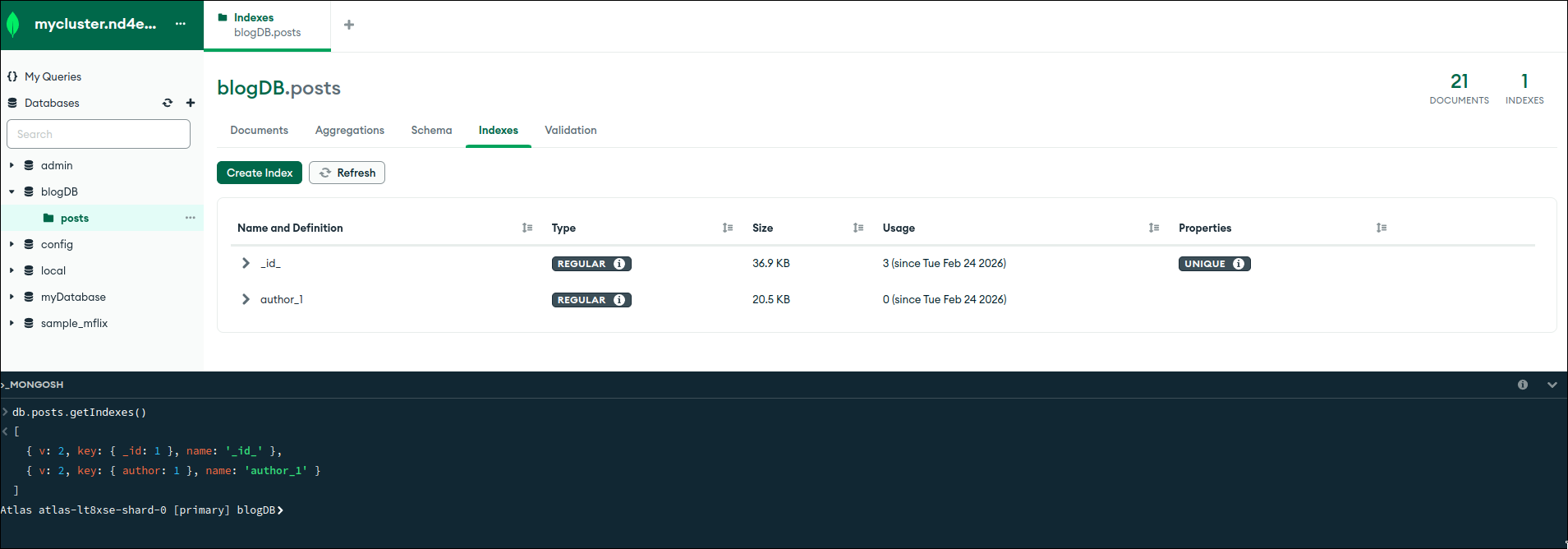Collapse the blogDB database tree arrow
Image resolution: width=1568 pixels, height=549 pixels.
(x=11, y=191)
